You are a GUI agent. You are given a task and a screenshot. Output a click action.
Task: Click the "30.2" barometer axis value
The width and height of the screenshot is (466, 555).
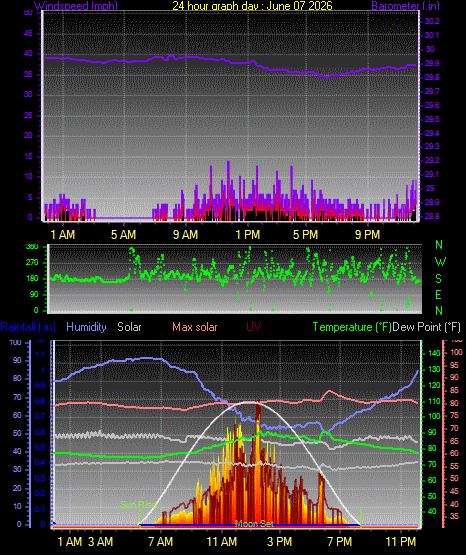point(432,21)
